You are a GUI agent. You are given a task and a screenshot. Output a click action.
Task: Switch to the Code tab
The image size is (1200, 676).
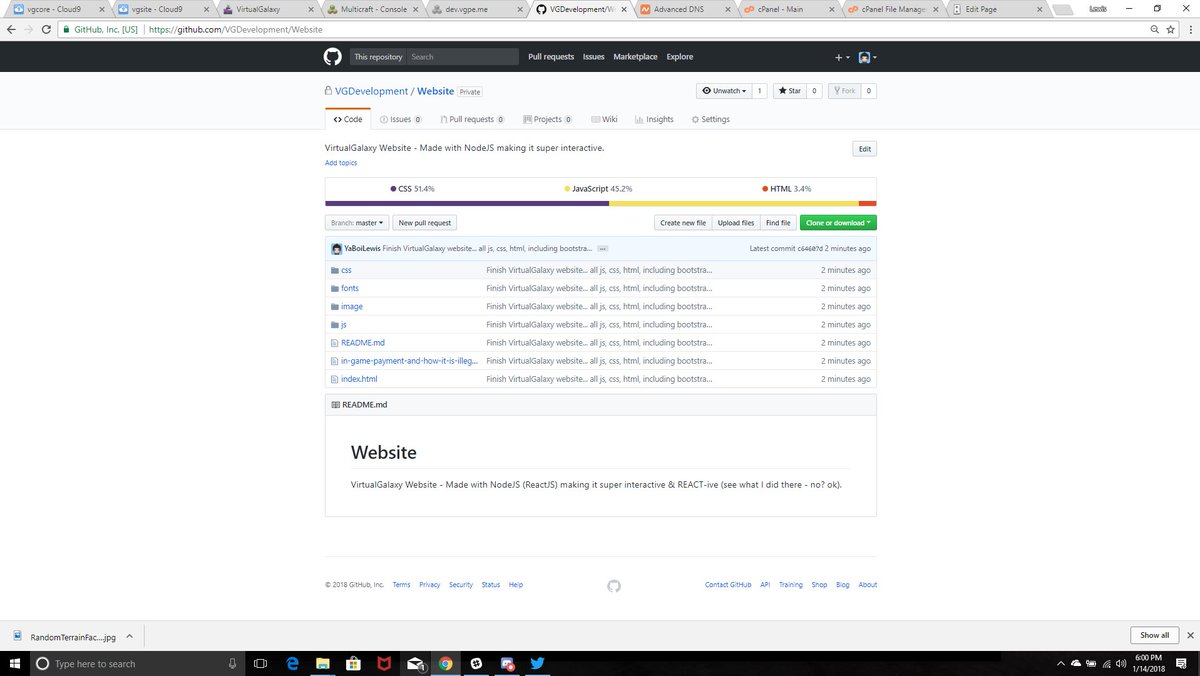pyautogui.click(x=348, y=119)
